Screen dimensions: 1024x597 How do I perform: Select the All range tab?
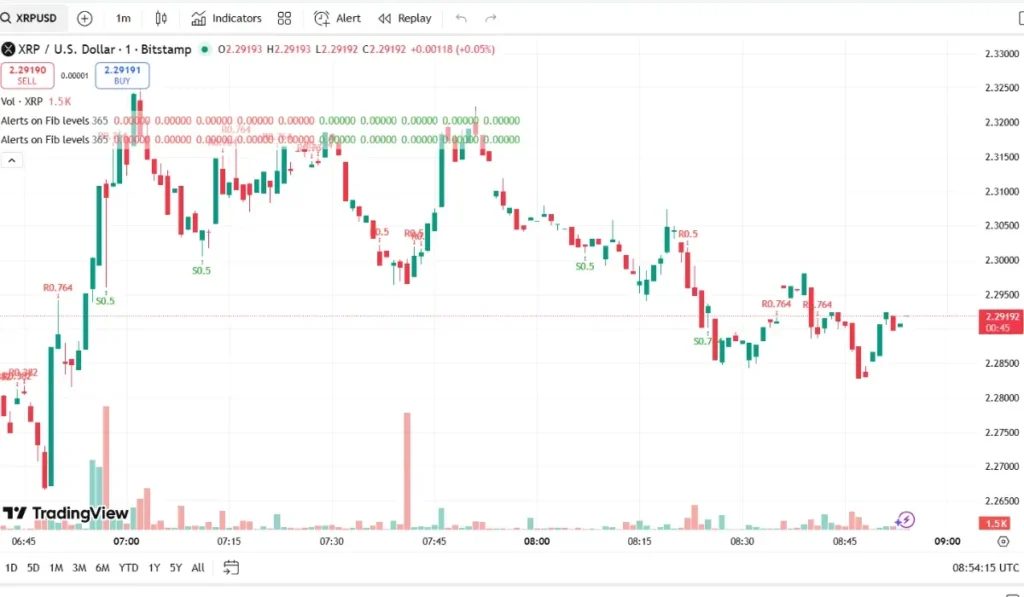pyautogui.click(x=197, y=567)
